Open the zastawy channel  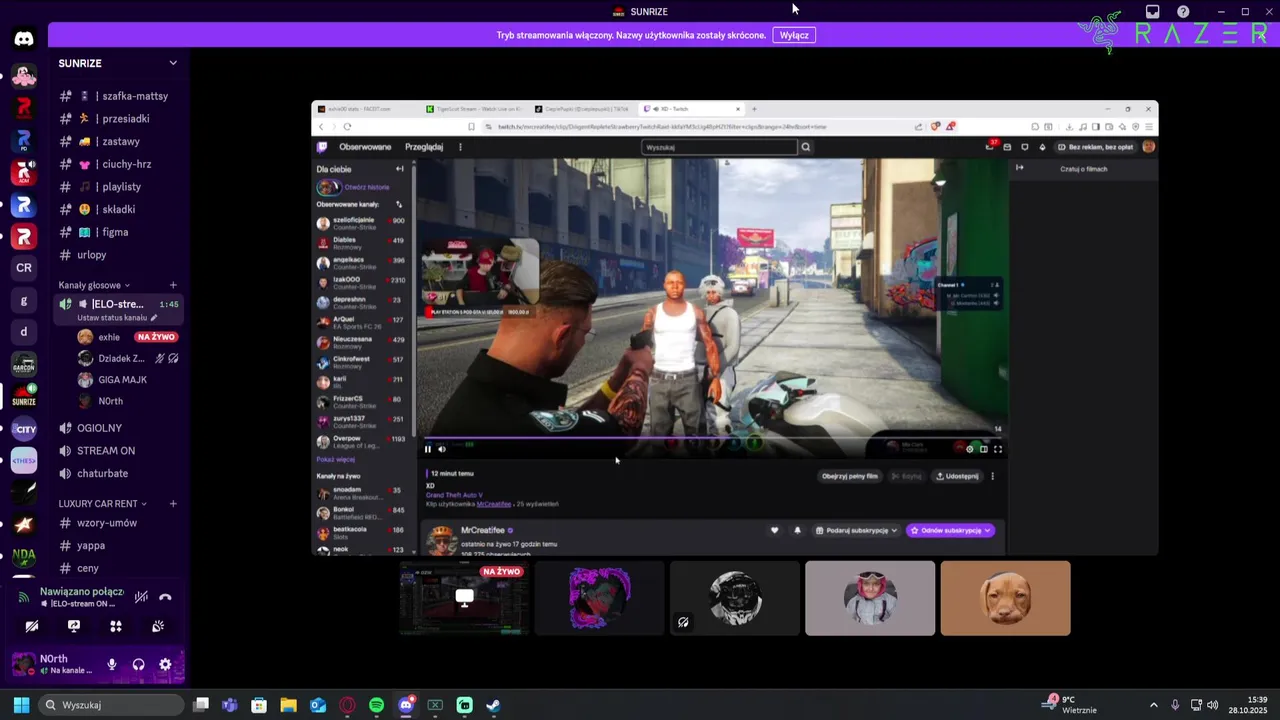pyautogui.click(x=118, y=141)
